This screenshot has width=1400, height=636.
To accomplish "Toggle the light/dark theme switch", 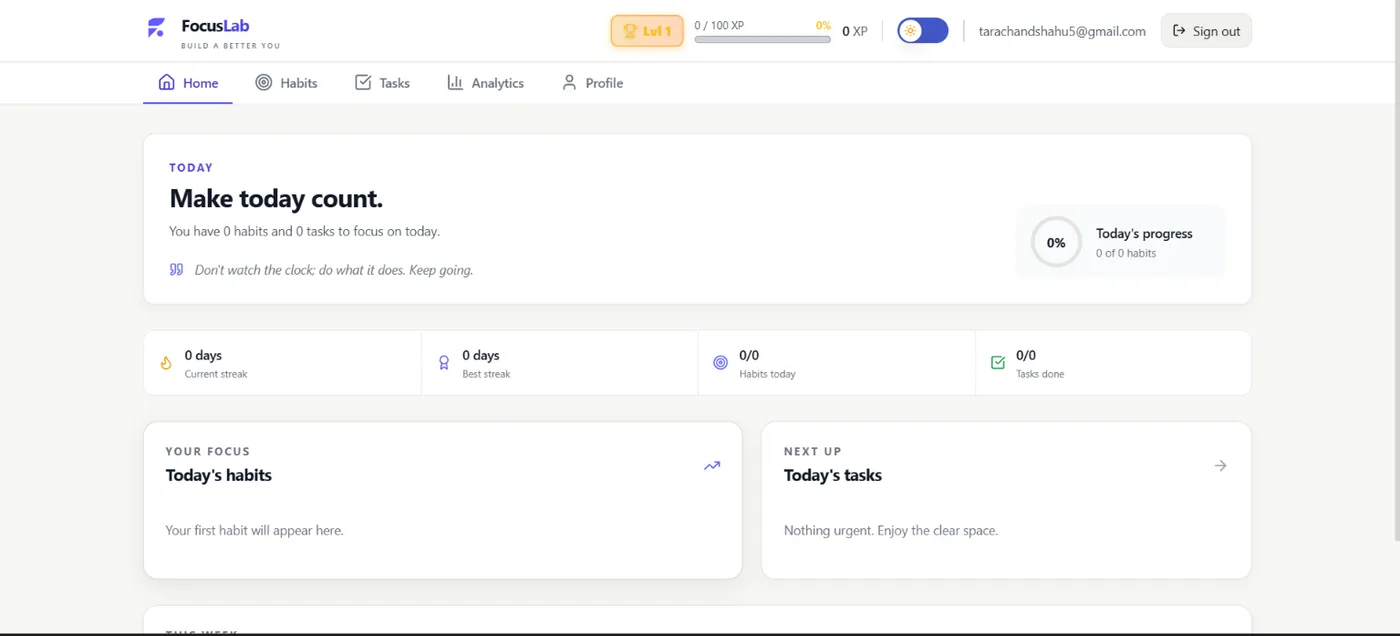I will pos(922,31).
